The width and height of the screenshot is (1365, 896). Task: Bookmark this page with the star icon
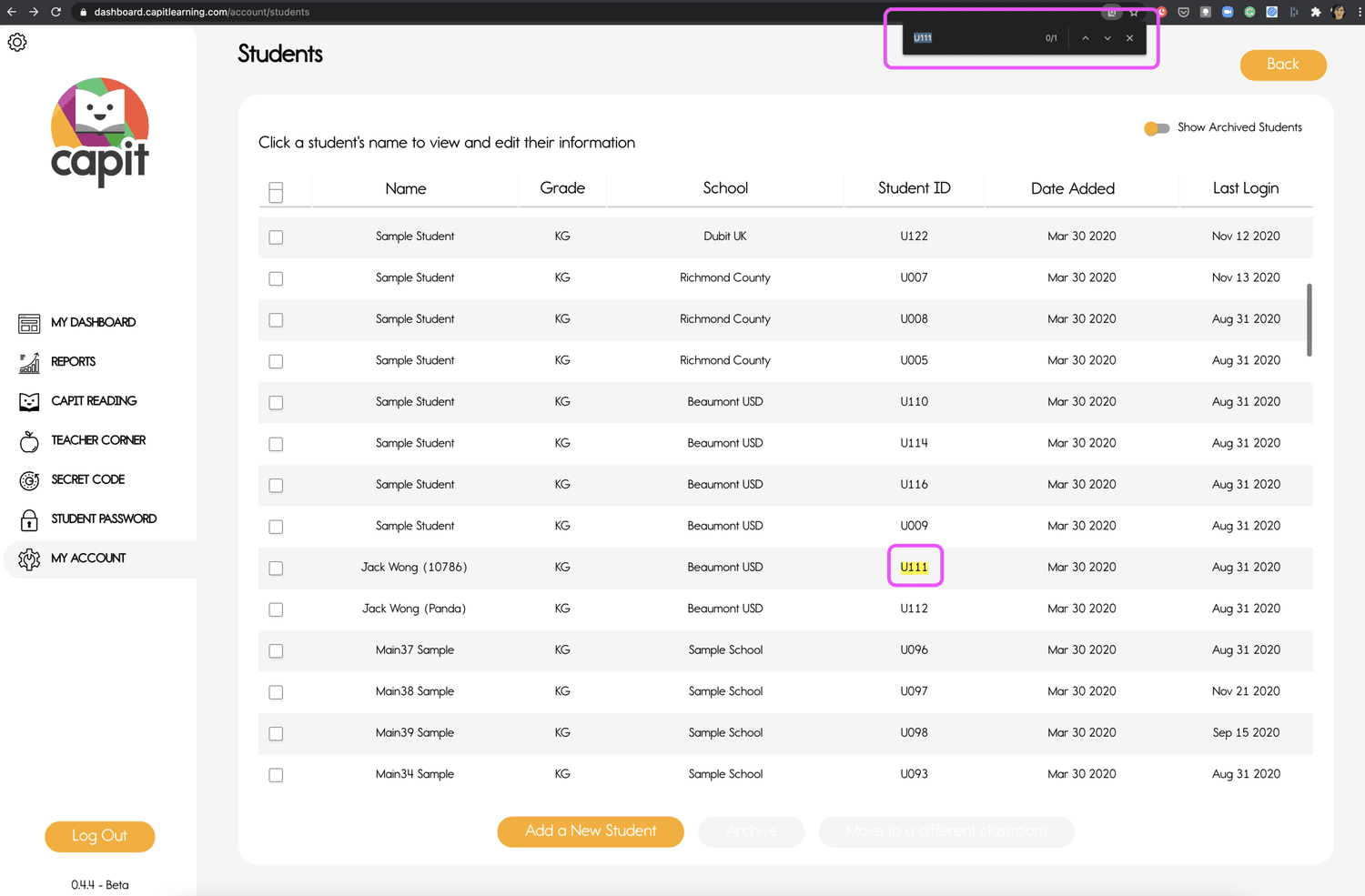tap(1134, 13)
